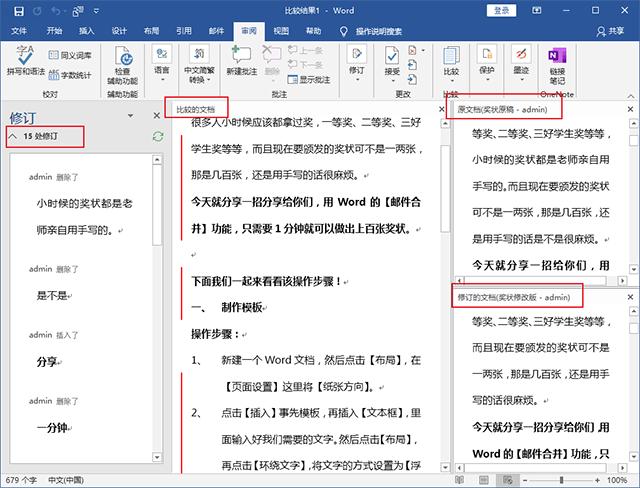640x488 pixels.
Task: Open the 文件 menu tab
Action: pyautogui.click(x=19, y=31)
